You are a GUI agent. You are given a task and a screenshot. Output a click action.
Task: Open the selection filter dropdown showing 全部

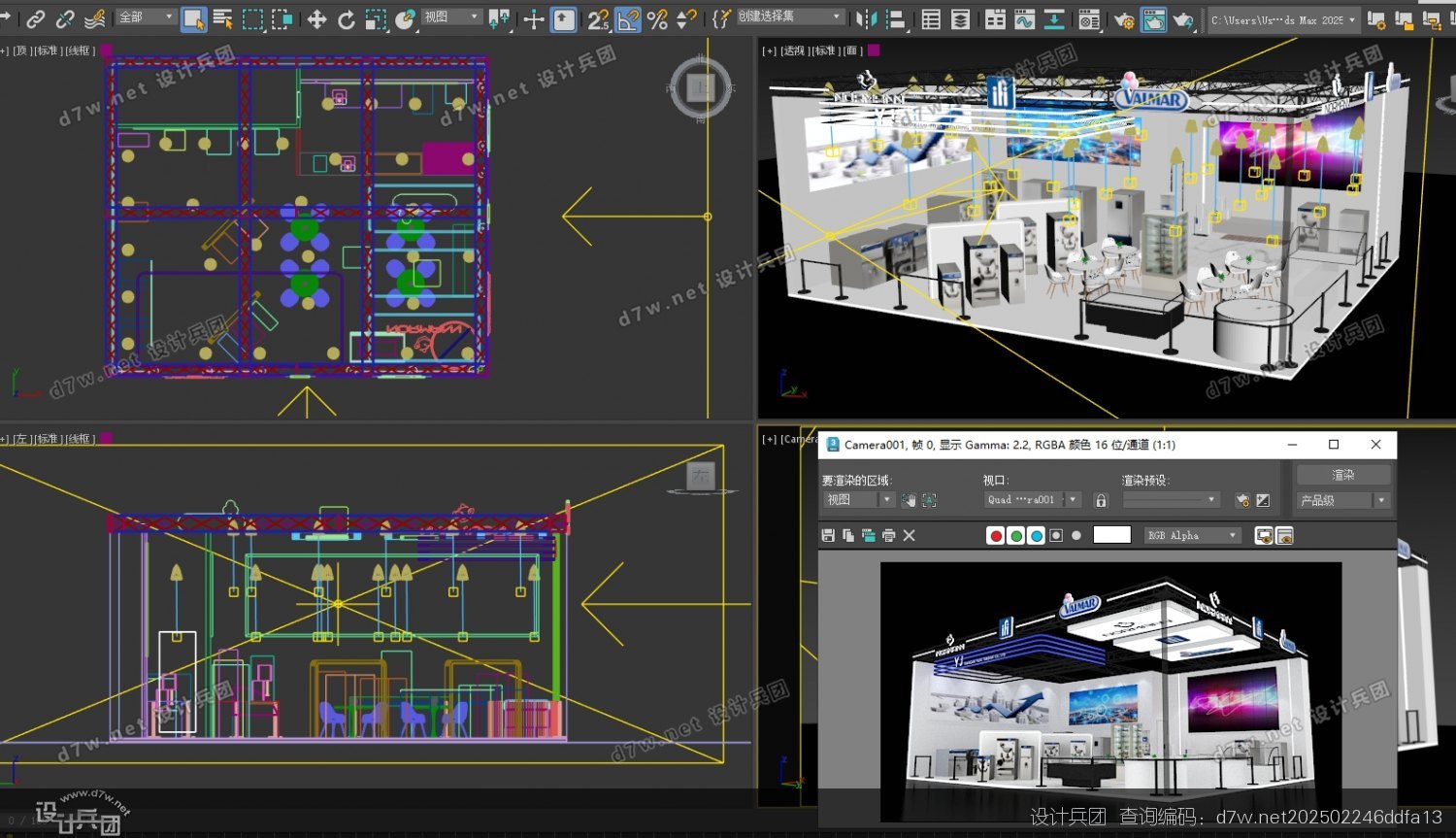point(146,17)
